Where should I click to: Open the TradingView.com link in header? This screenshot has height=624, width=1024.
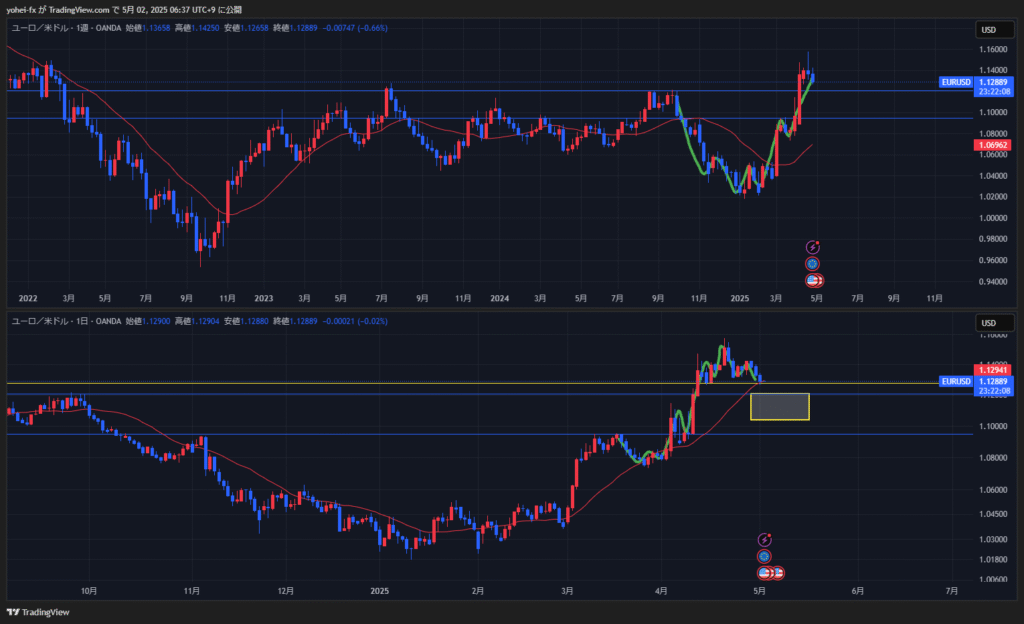coord(79,10)
